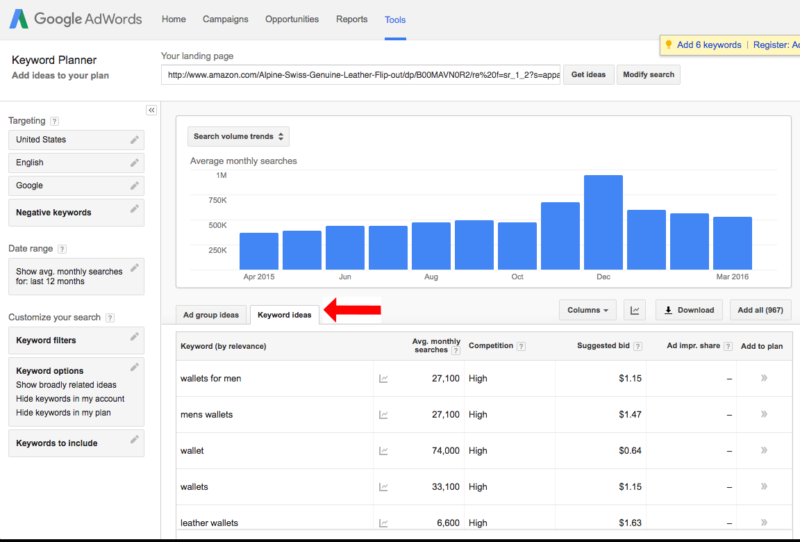Edit Keywords to include pencil icon

[134, 439]
